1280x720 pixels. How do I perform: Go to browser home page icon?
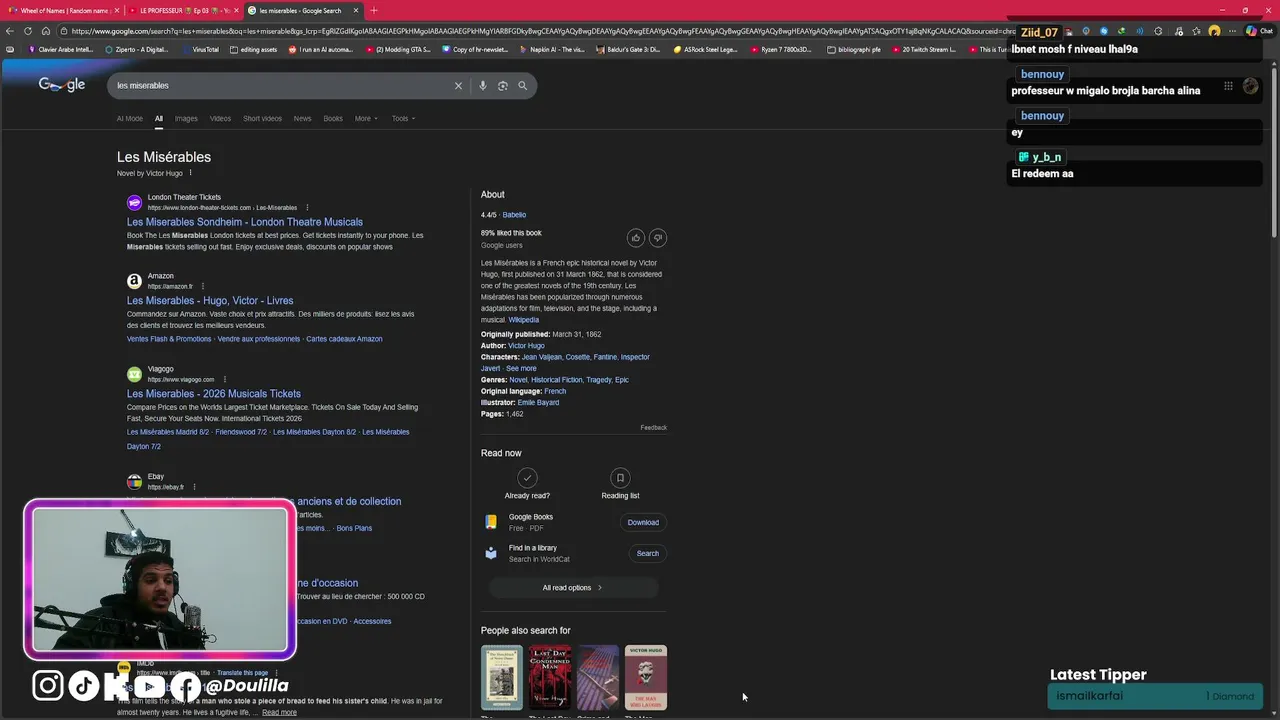[45, 31]
